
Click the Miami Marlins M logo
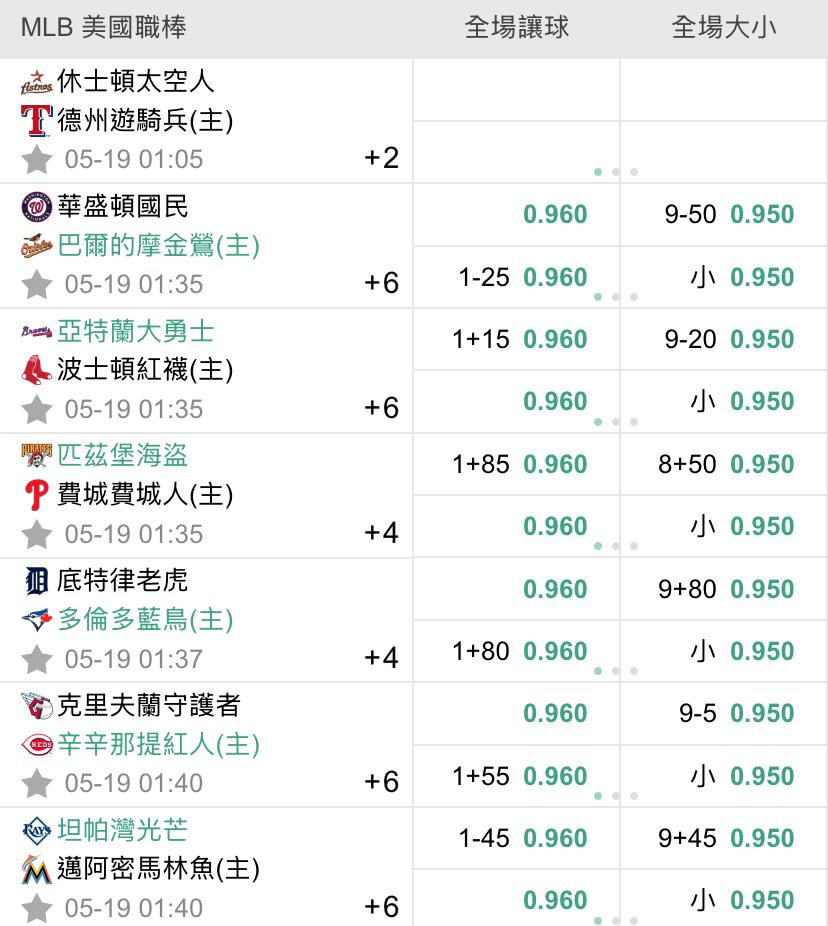coord(37,869)
